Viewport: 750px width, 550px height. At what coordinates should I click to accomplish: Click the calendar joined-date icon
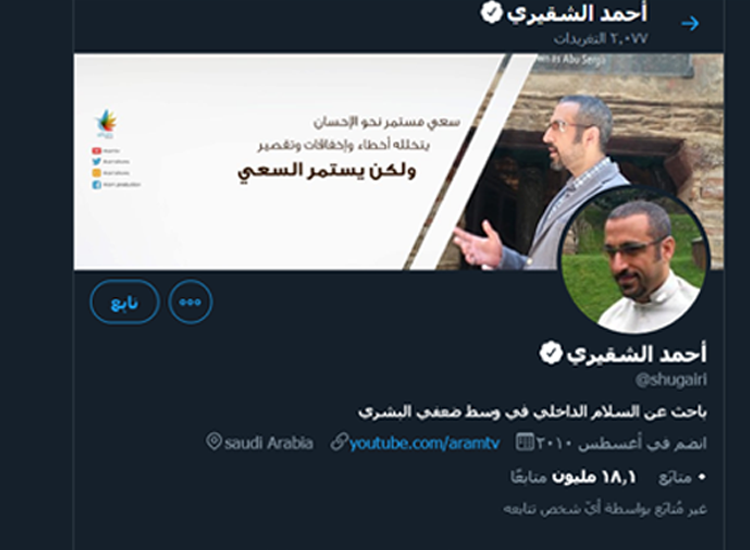[x=525, y=442]
